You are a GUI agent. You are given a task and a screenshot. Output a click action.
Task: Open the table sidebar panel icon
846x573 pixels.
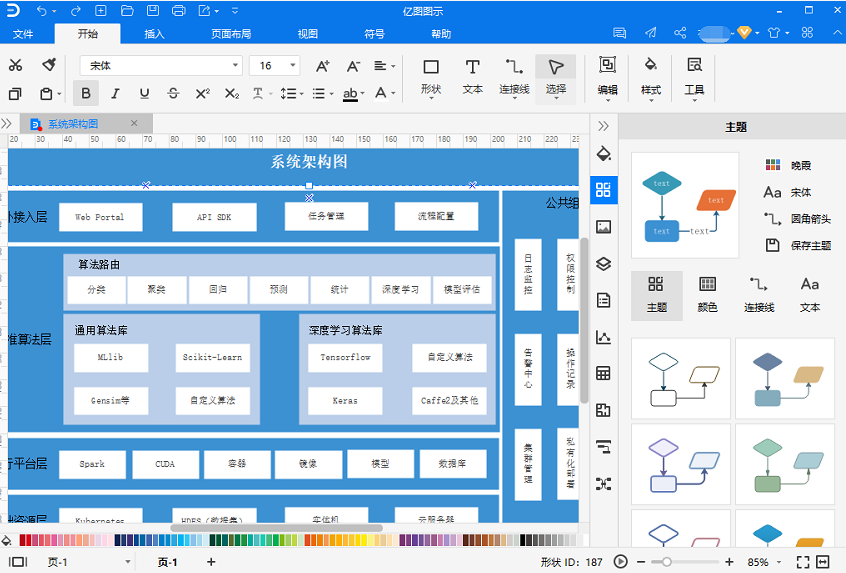point(603,373)
